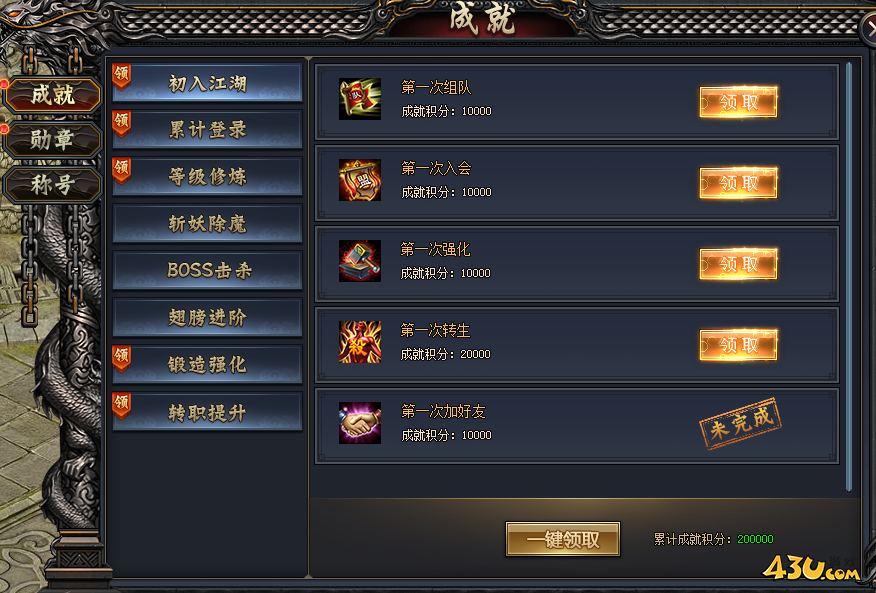
Task: Open the 翅膀进阶 category
Action: pos(207,317)
